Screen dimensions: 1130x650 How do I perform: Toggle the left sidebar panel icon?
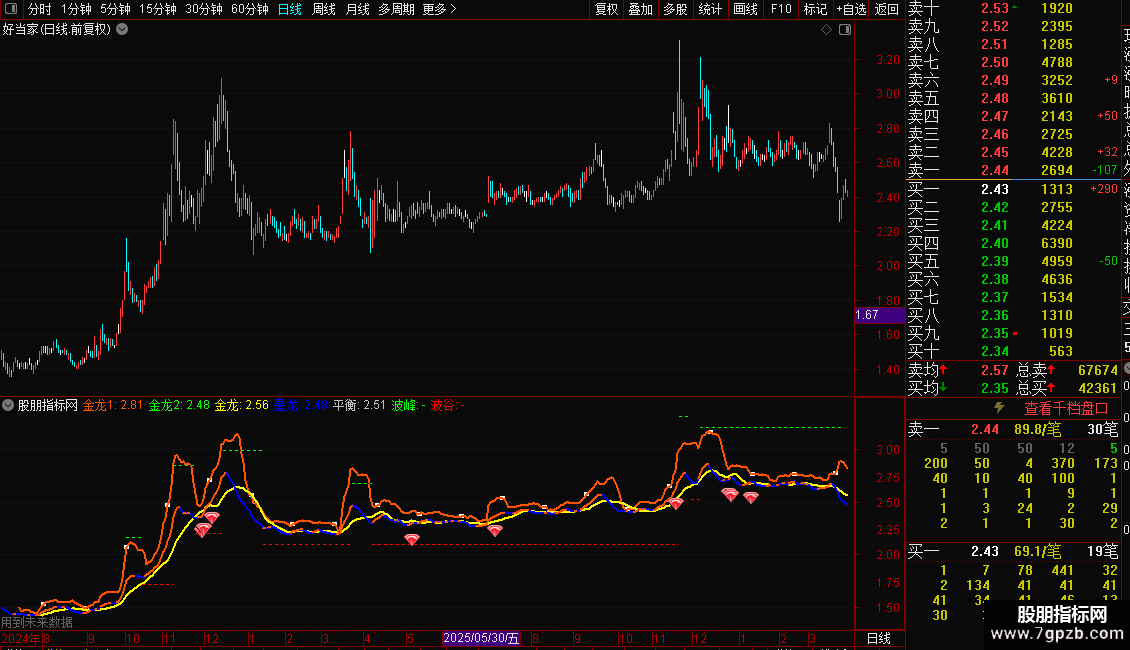click(11, 9)
